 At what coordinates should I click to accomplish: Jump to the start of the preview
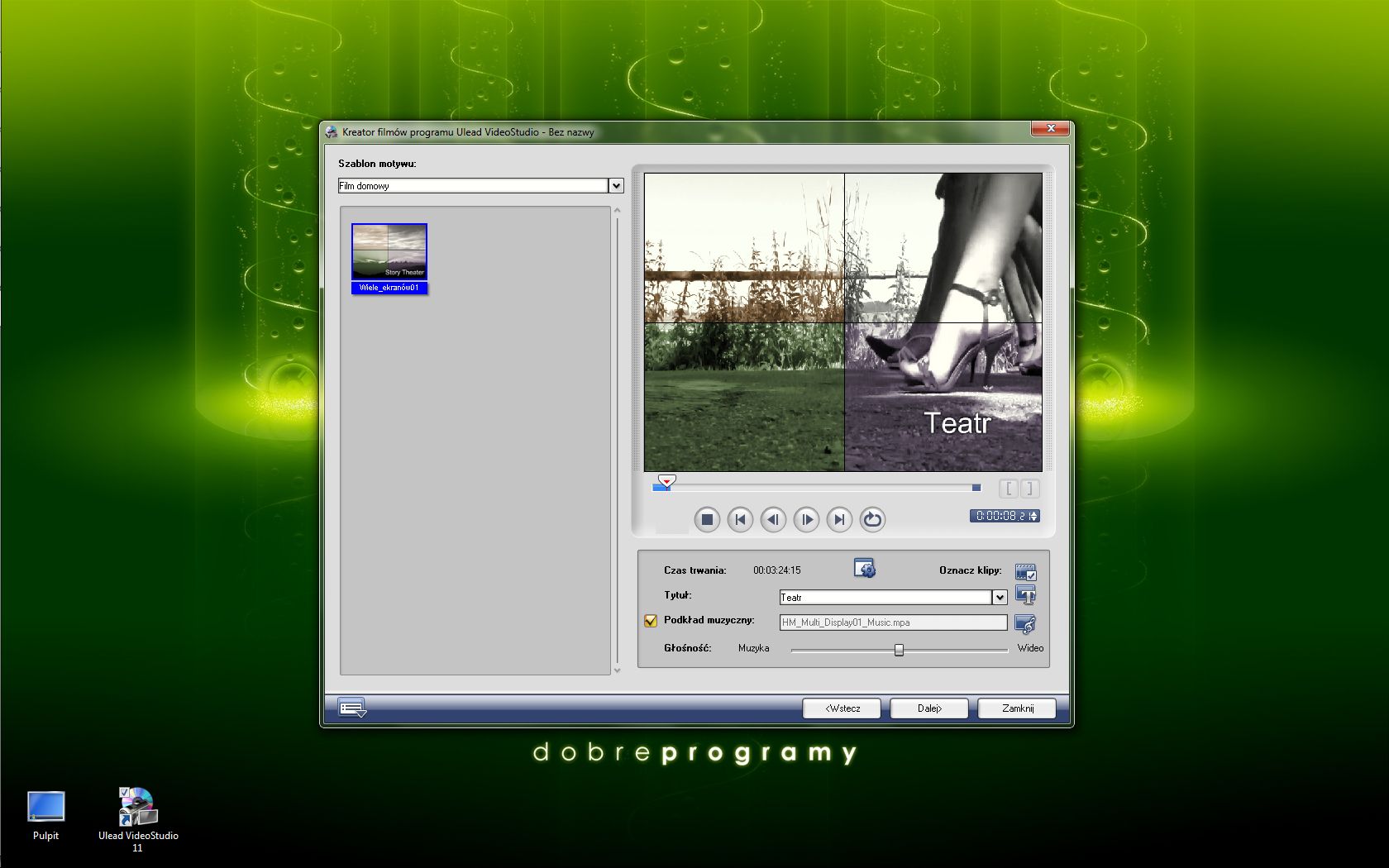740,519
